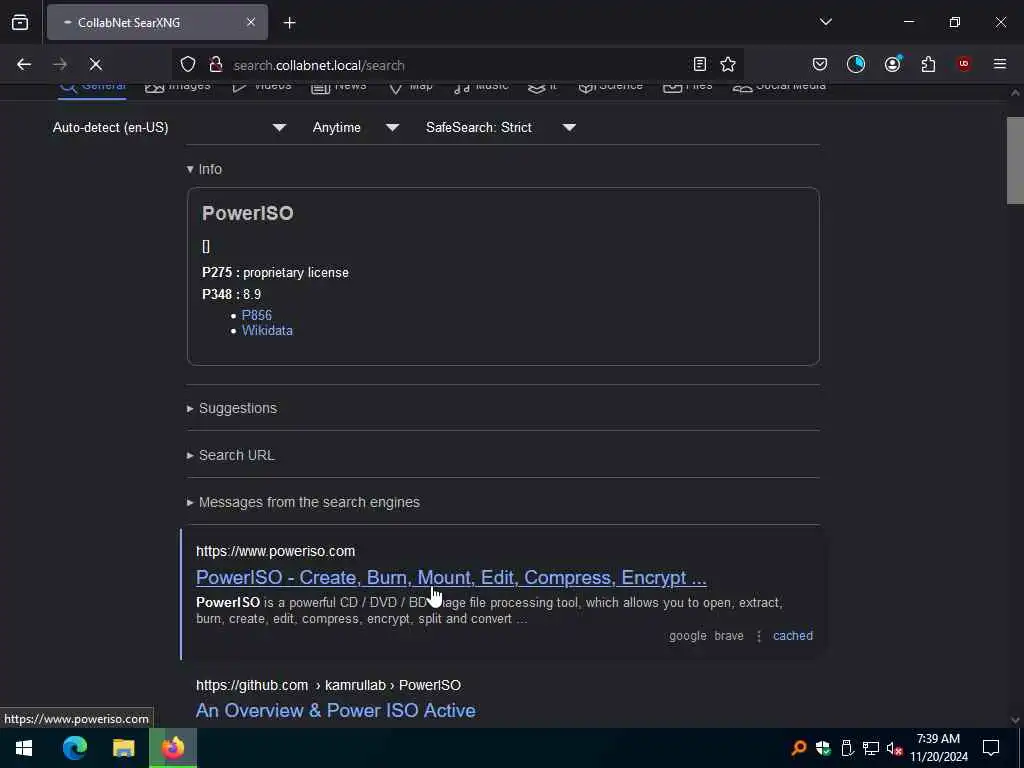Open Windows Security tray icon
1024x768 pixels.
pos(823,748)
